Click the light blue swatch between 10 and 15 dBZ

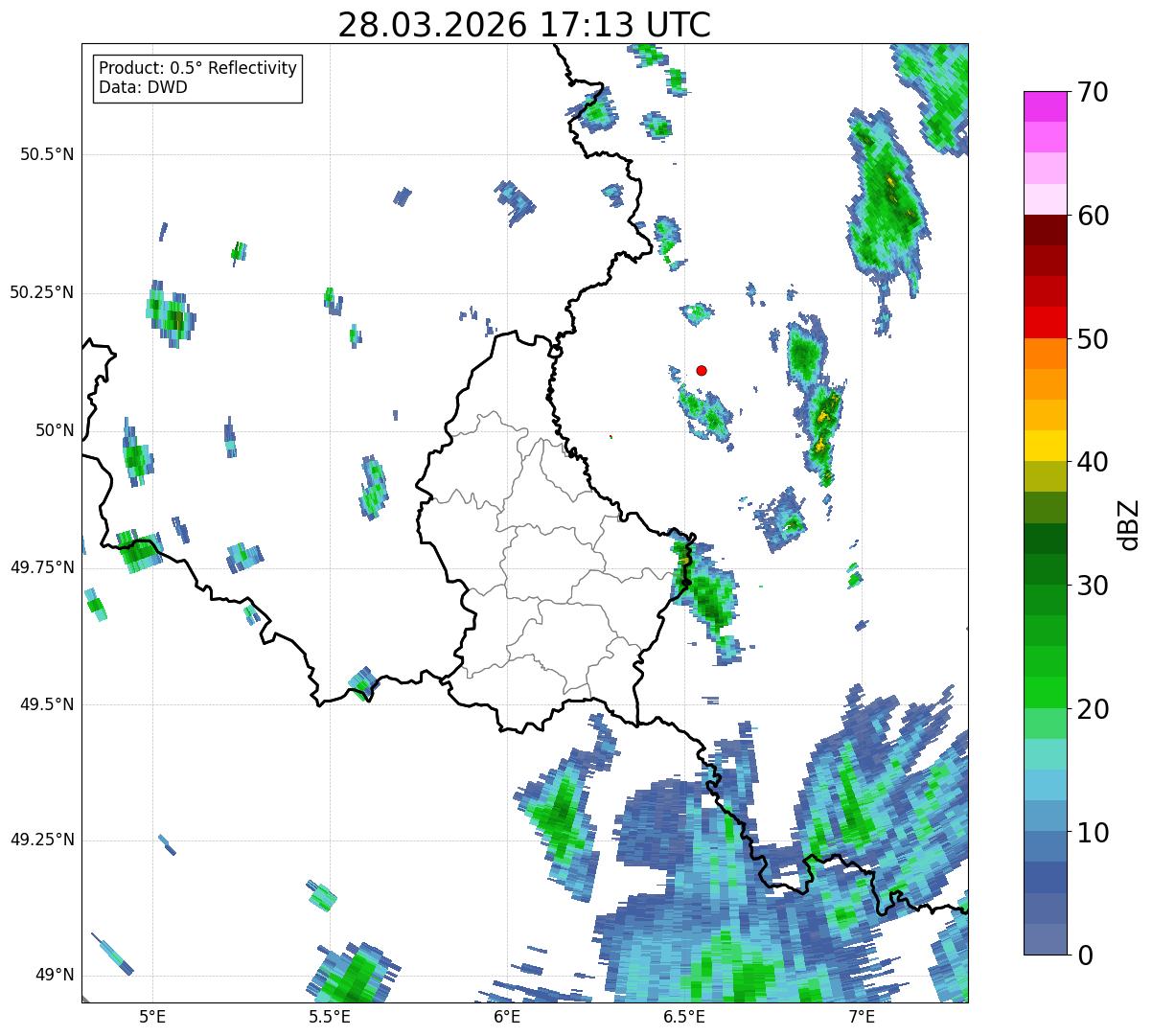pyautogui.click(x=1045, y=786)
